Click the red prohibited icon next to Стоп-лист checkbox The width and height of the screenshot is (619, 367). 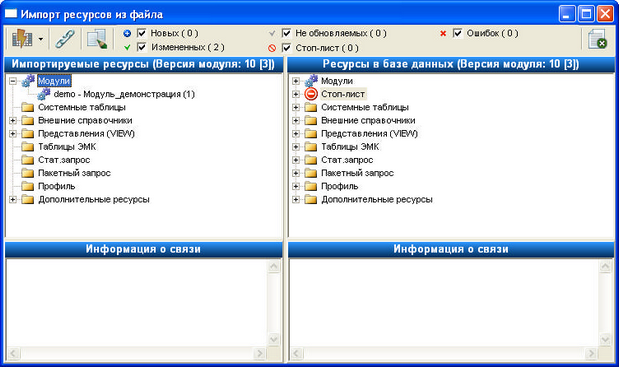272,48
